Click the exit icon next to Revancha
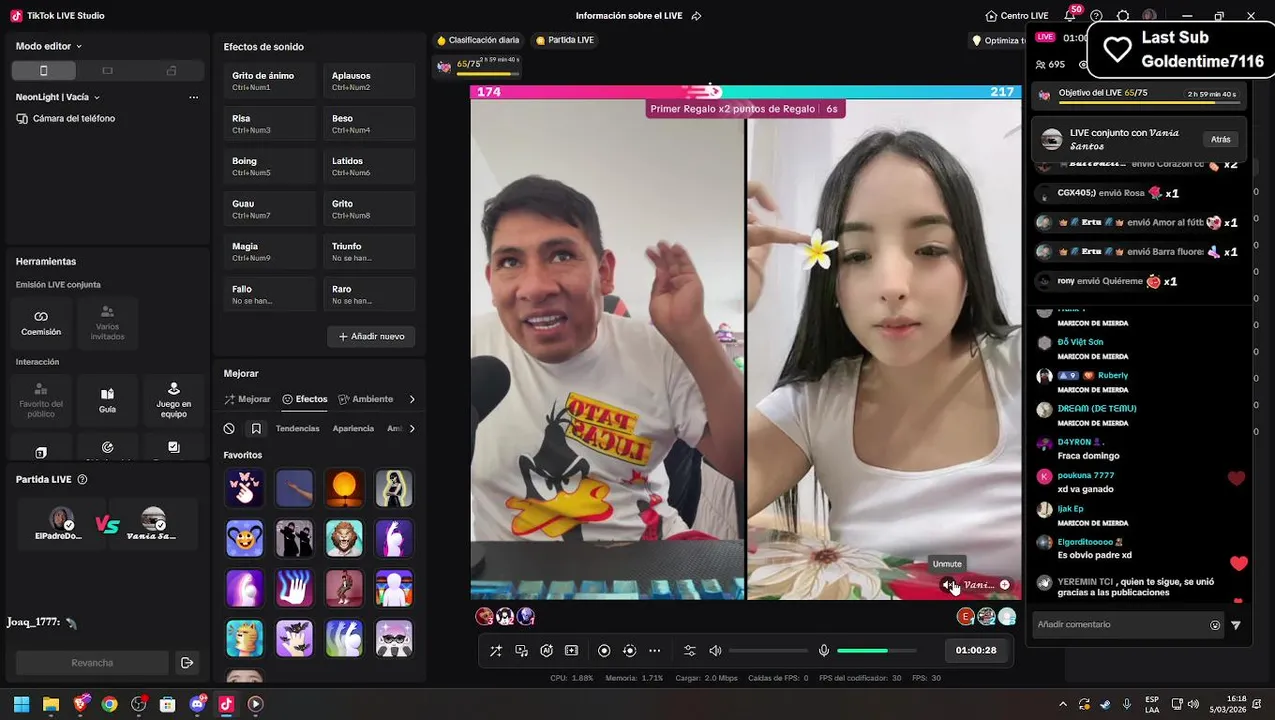 [186, 662]
